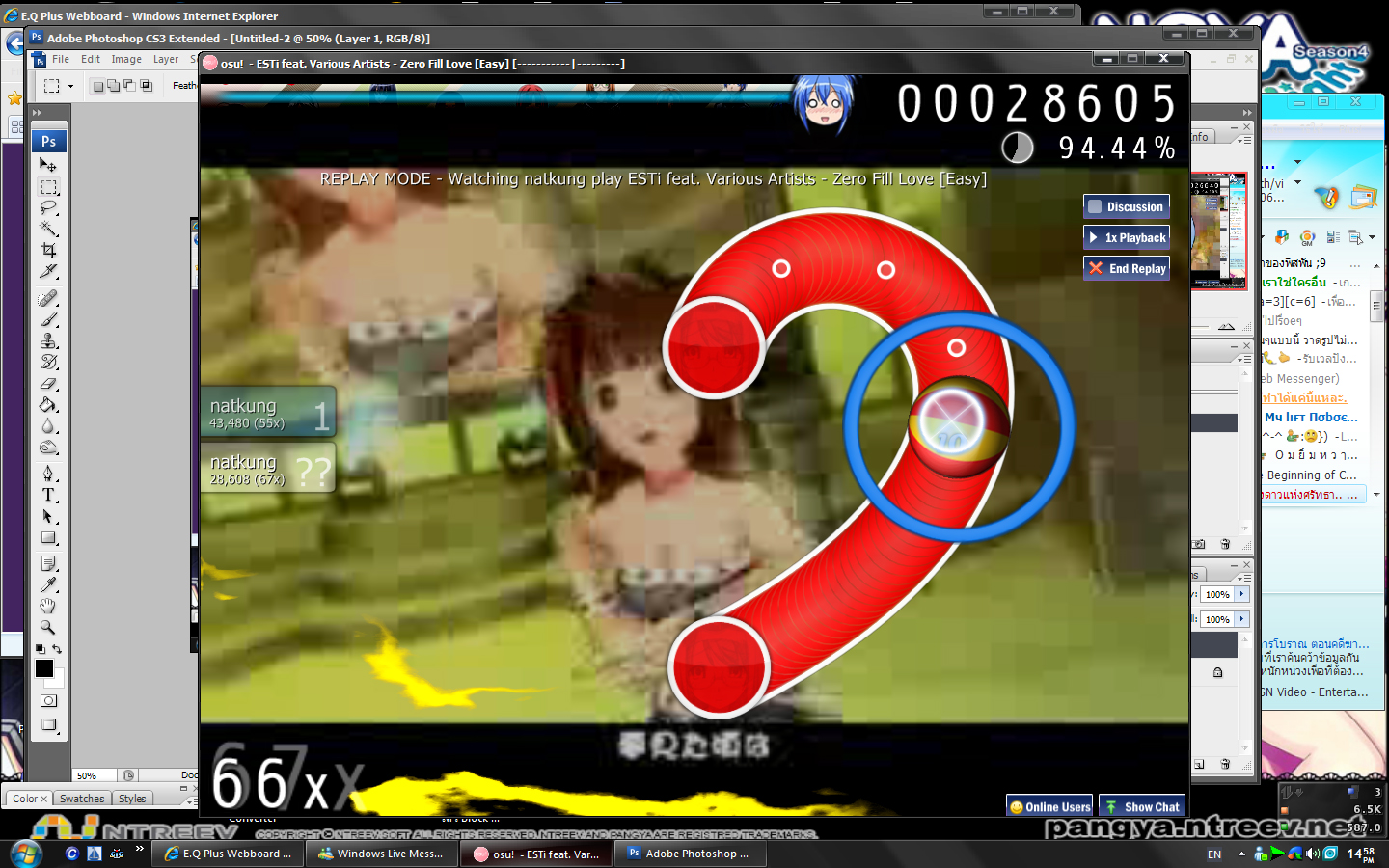Image resolution: width=1389 pixels, height=868 pixels.
Task: Open the Windows Start menu
Action: [x=25, y=854]
